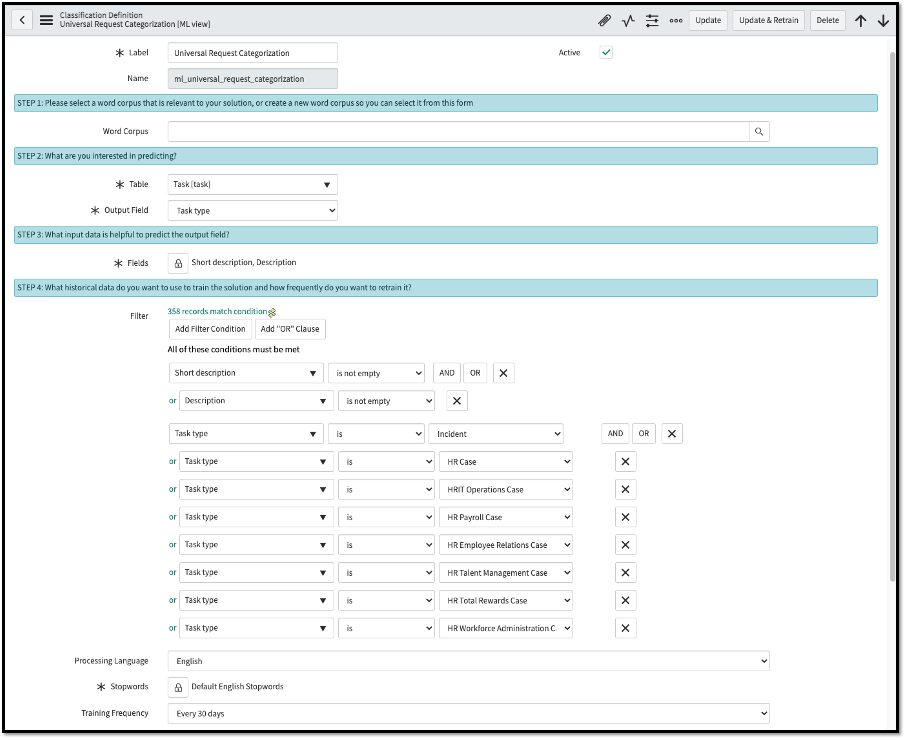Click inside the Label input field

(x=252, y=53)
